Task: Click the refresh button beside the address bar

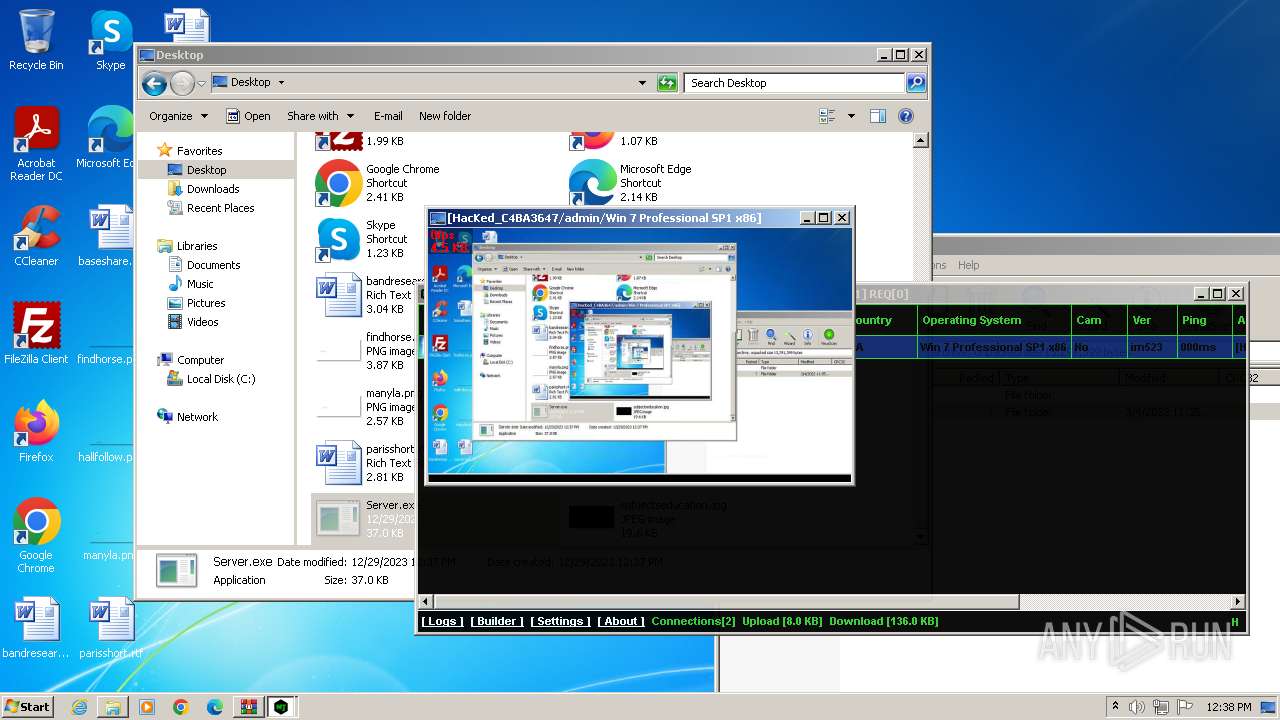Action: click(667, 83)
